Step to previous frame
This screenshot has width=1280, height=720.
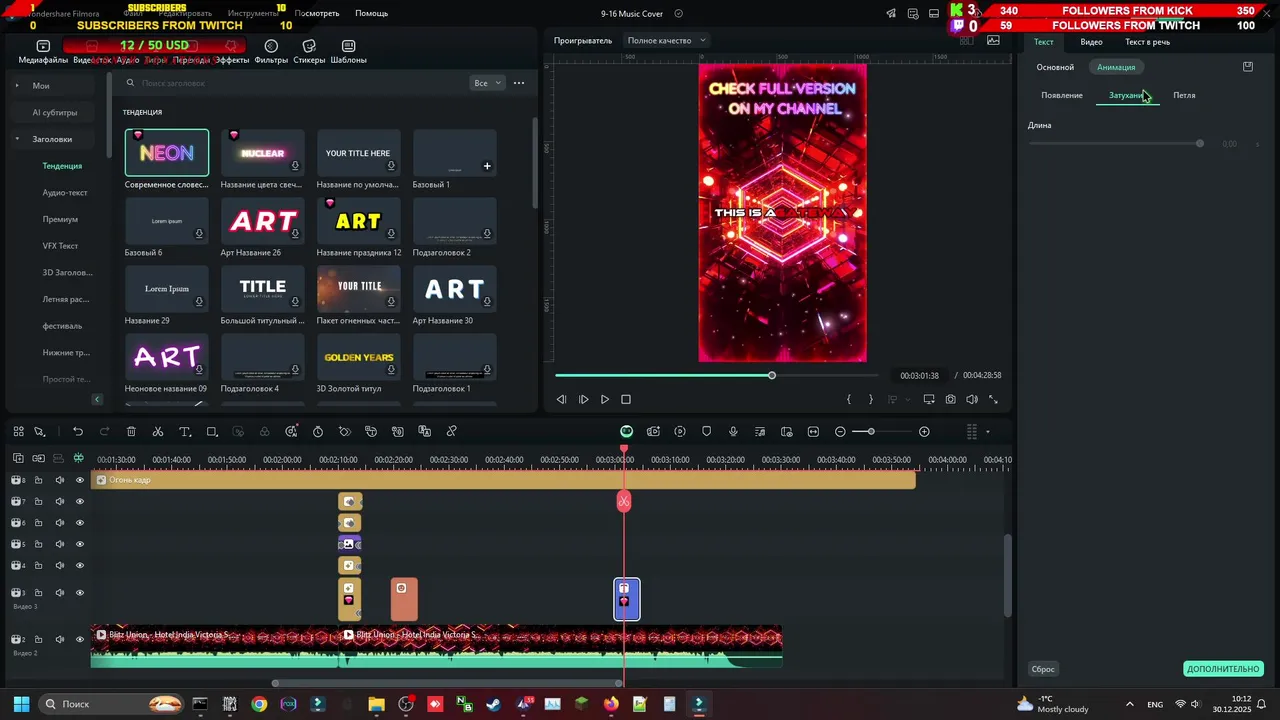(x=561, y=399)
